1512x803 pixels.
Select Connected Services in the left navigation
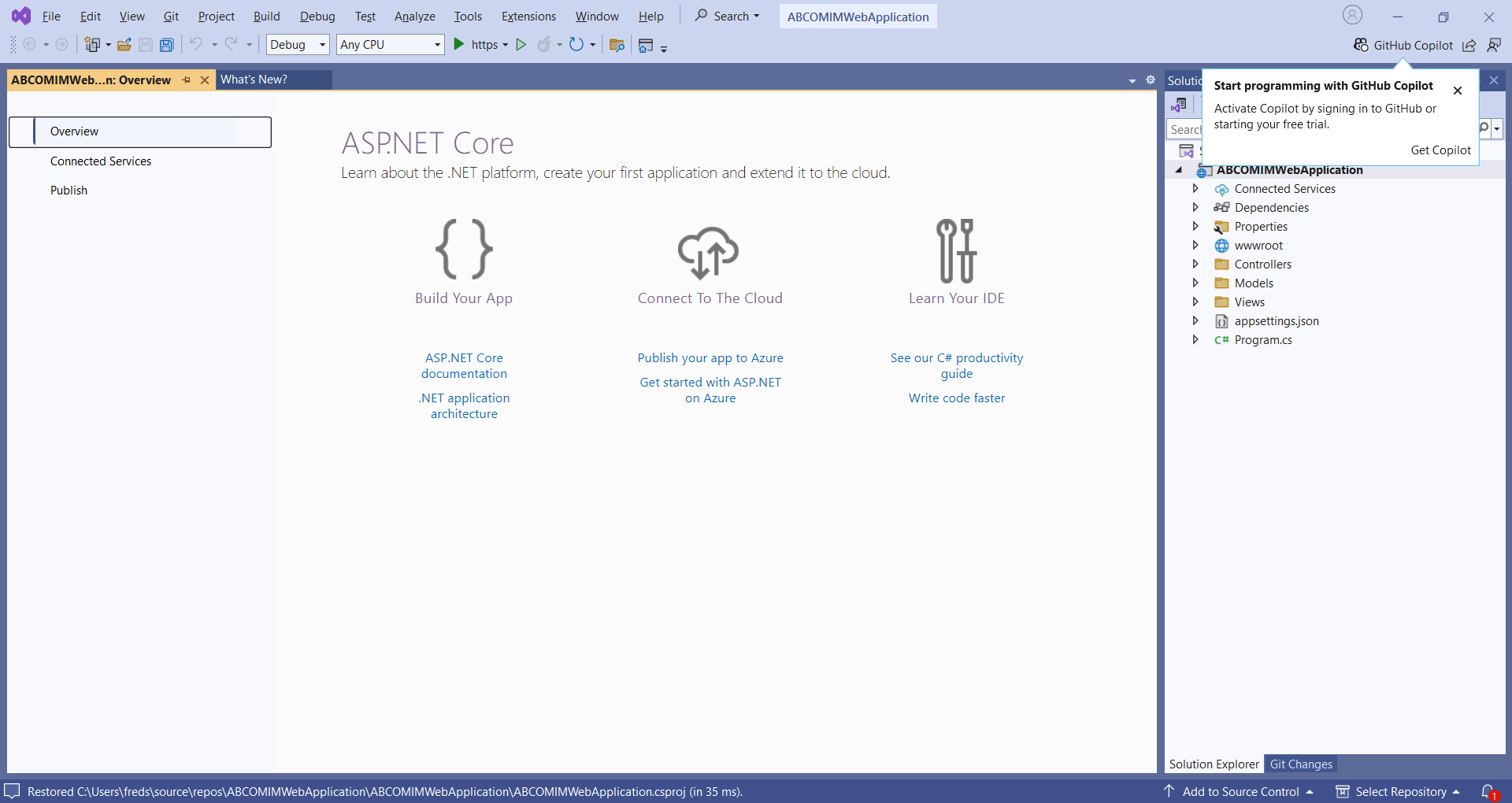(x=101, y=161)
